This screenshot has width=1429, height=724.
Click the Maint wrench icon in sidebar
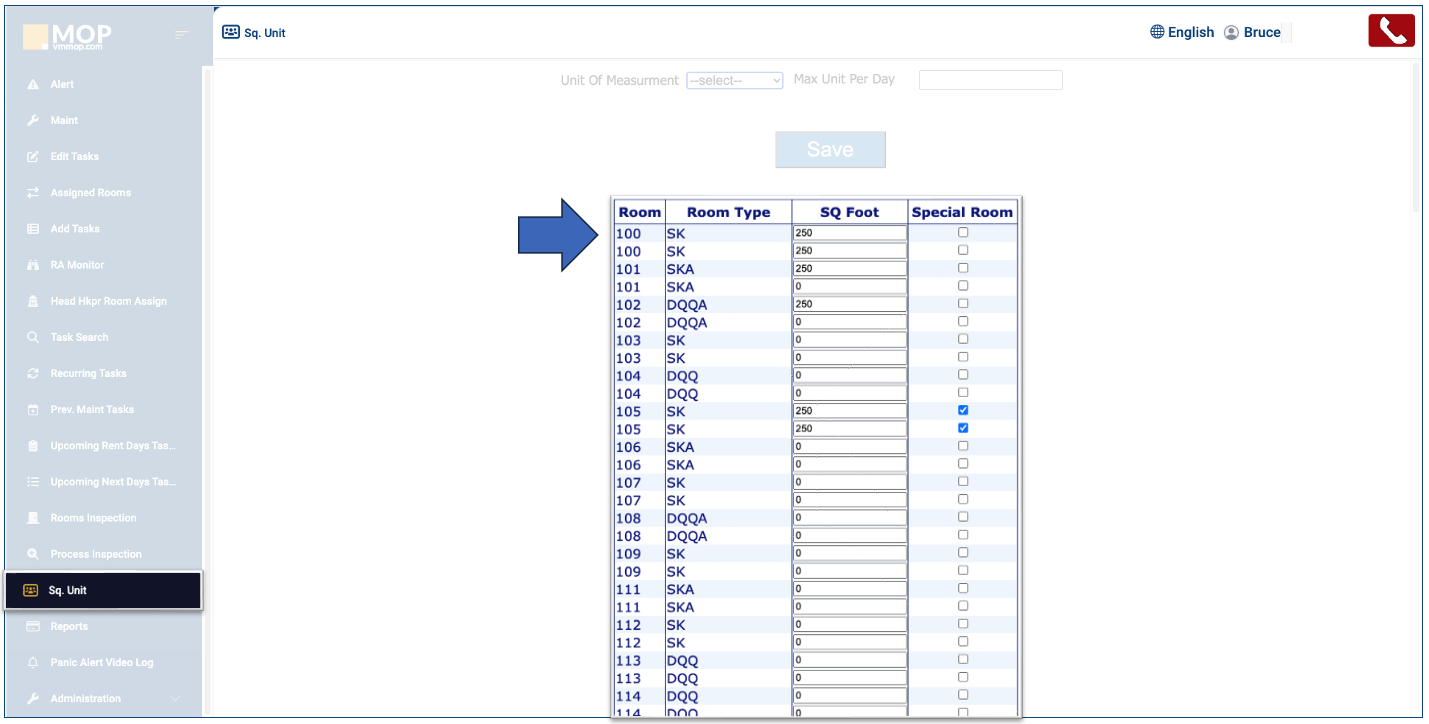coord(33,121)
